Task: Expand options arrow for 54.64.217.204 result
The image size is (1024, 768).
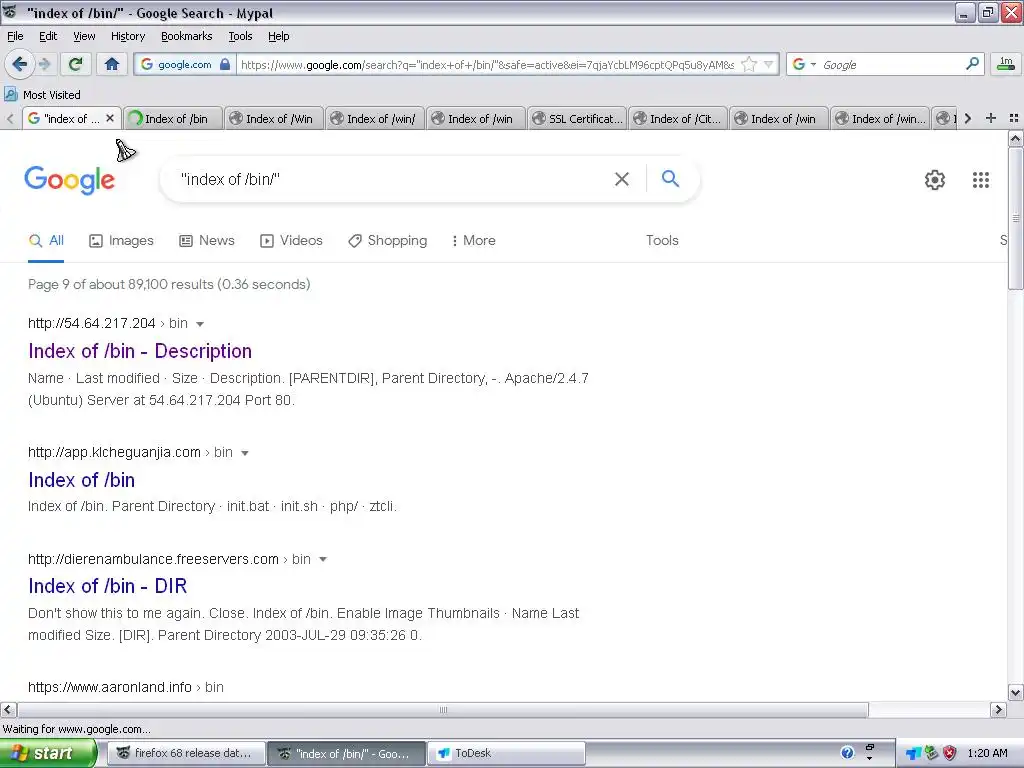Action: 200,324
